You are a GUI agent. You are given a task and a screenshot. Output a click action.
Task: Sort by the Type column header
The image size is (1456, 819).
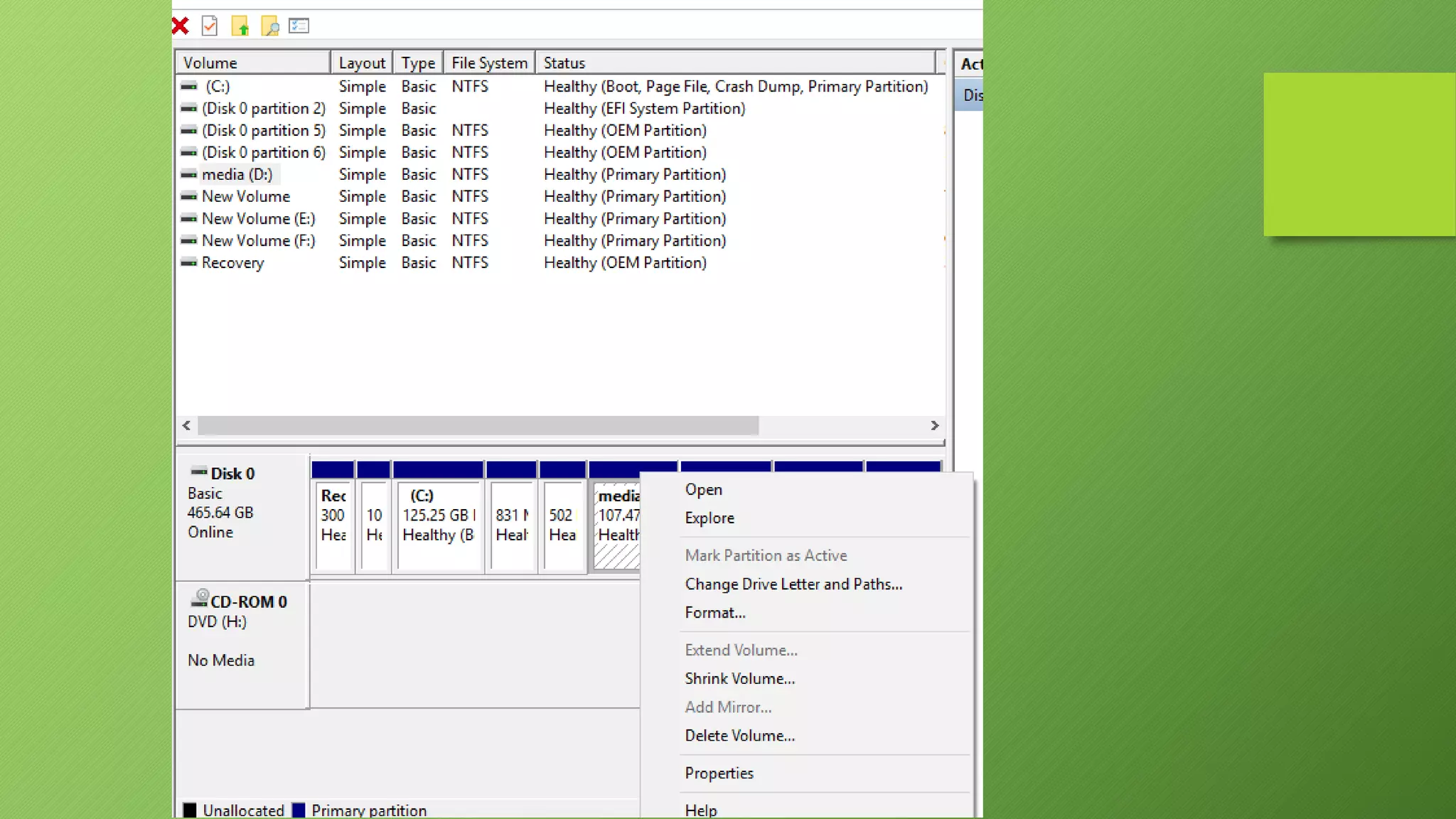pyautogui.click(x=418, y=63)
